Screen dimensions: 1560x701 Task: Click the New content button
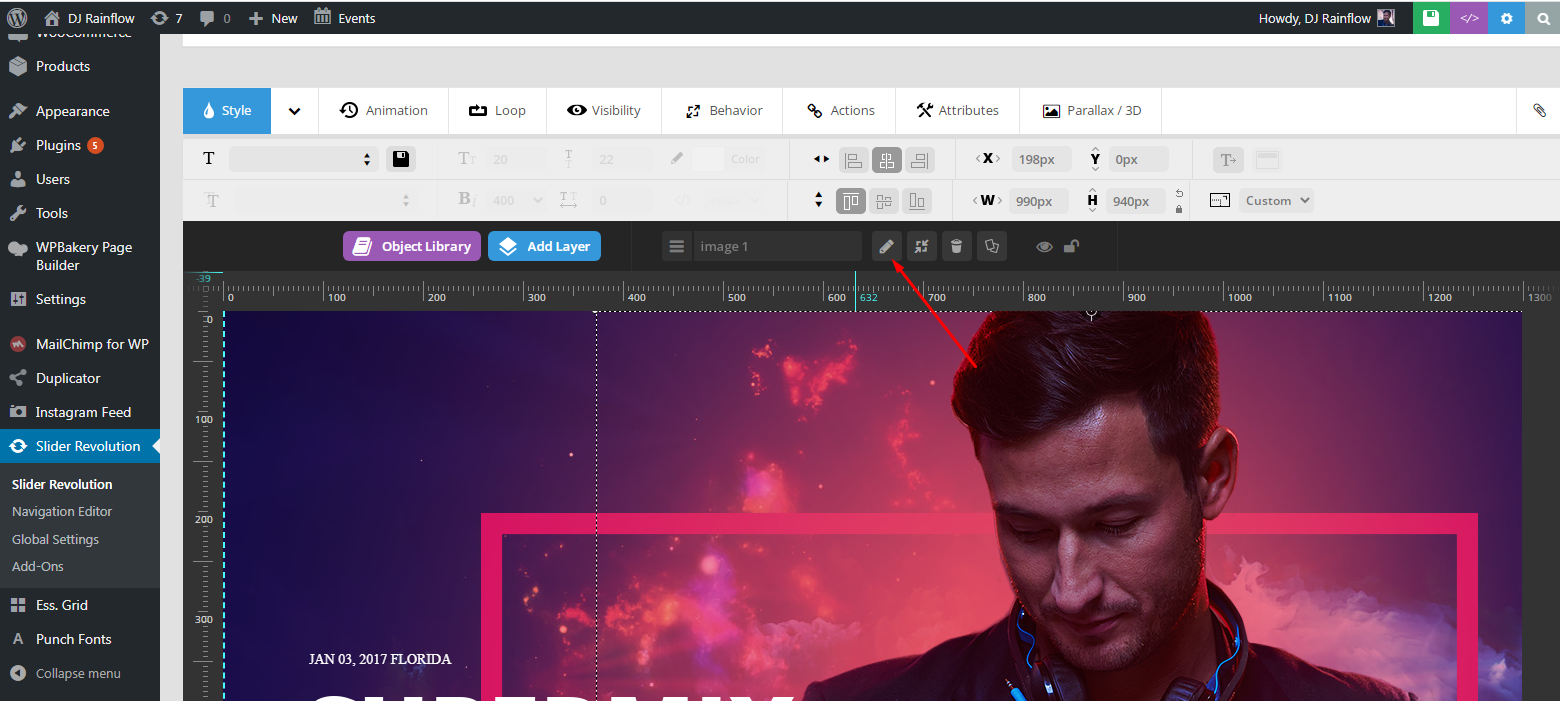click(273, 18)
